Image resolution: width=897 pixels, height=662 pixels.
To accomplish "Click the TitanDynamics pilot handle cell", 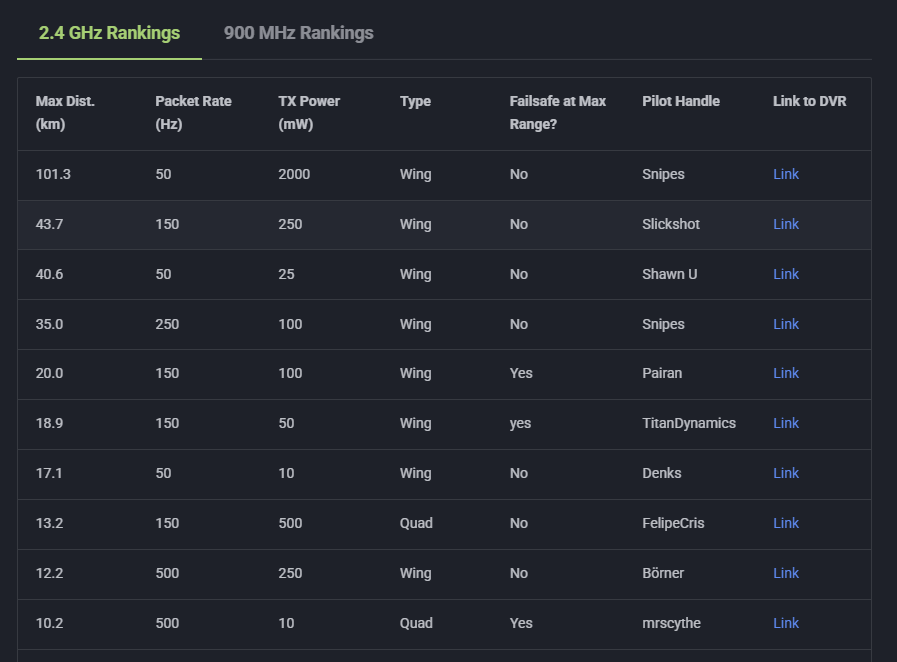I will tap(688, 423).
